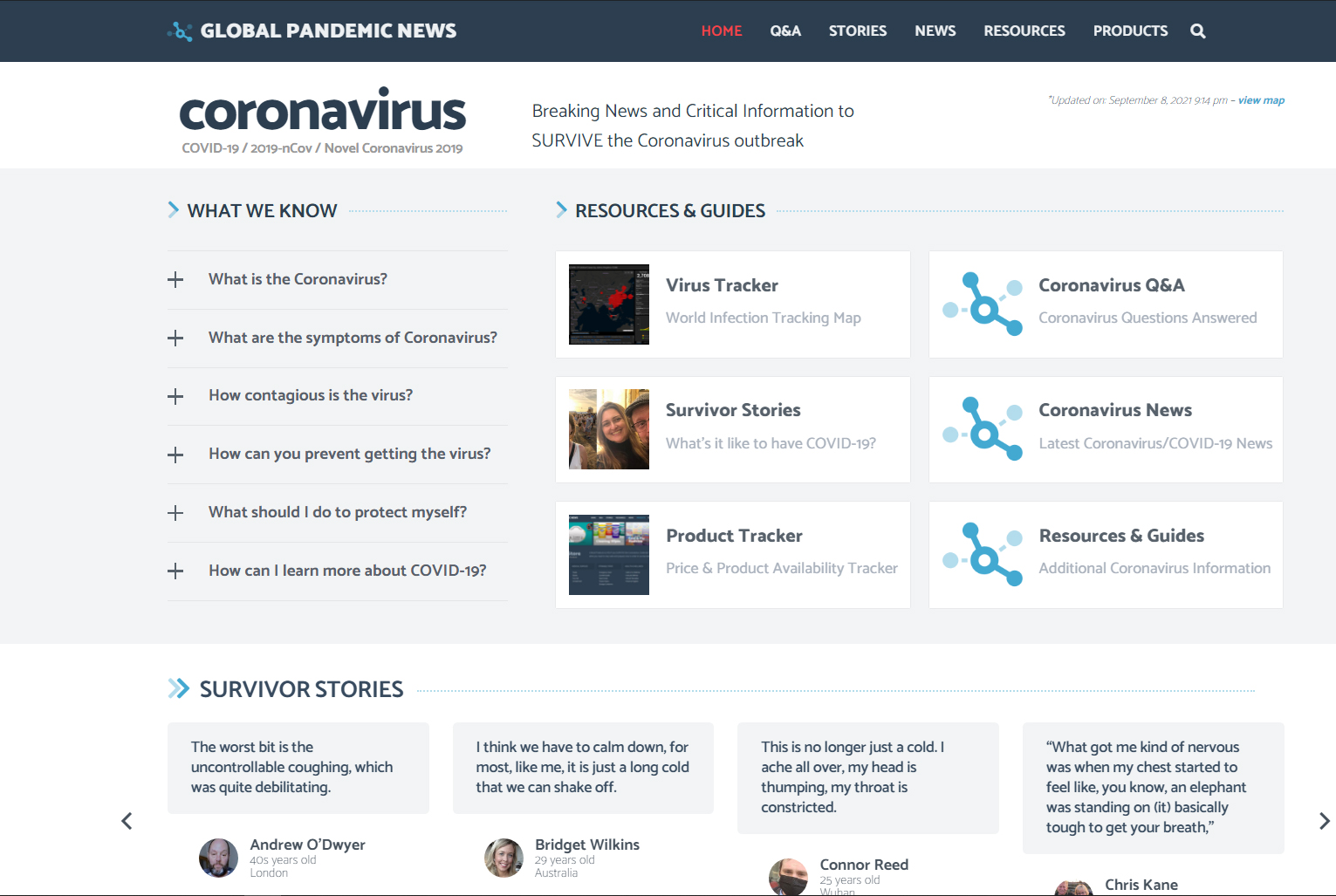This screenshot has height=896, width=1336.
Task: Advance survivor stories with right arrow
Action: click(x=1324, y=821)
